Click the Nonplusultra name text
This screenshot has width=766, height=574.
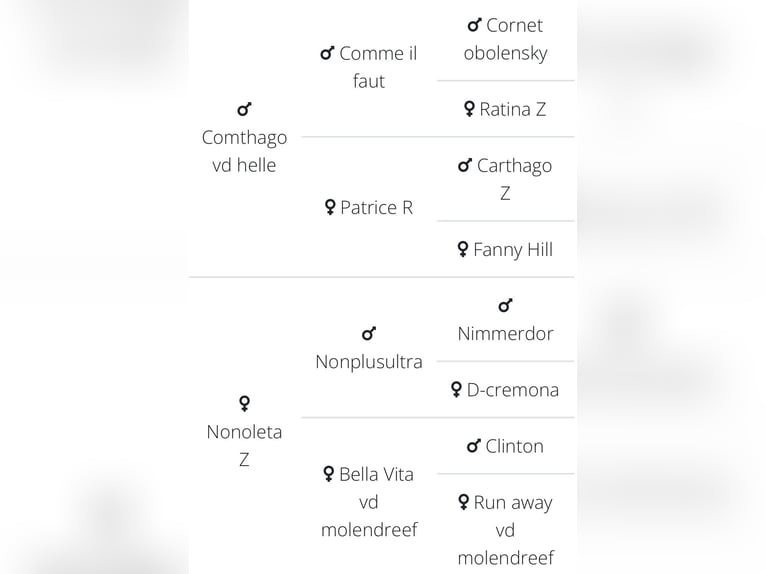pyautogui.click(x=368, y=362)
